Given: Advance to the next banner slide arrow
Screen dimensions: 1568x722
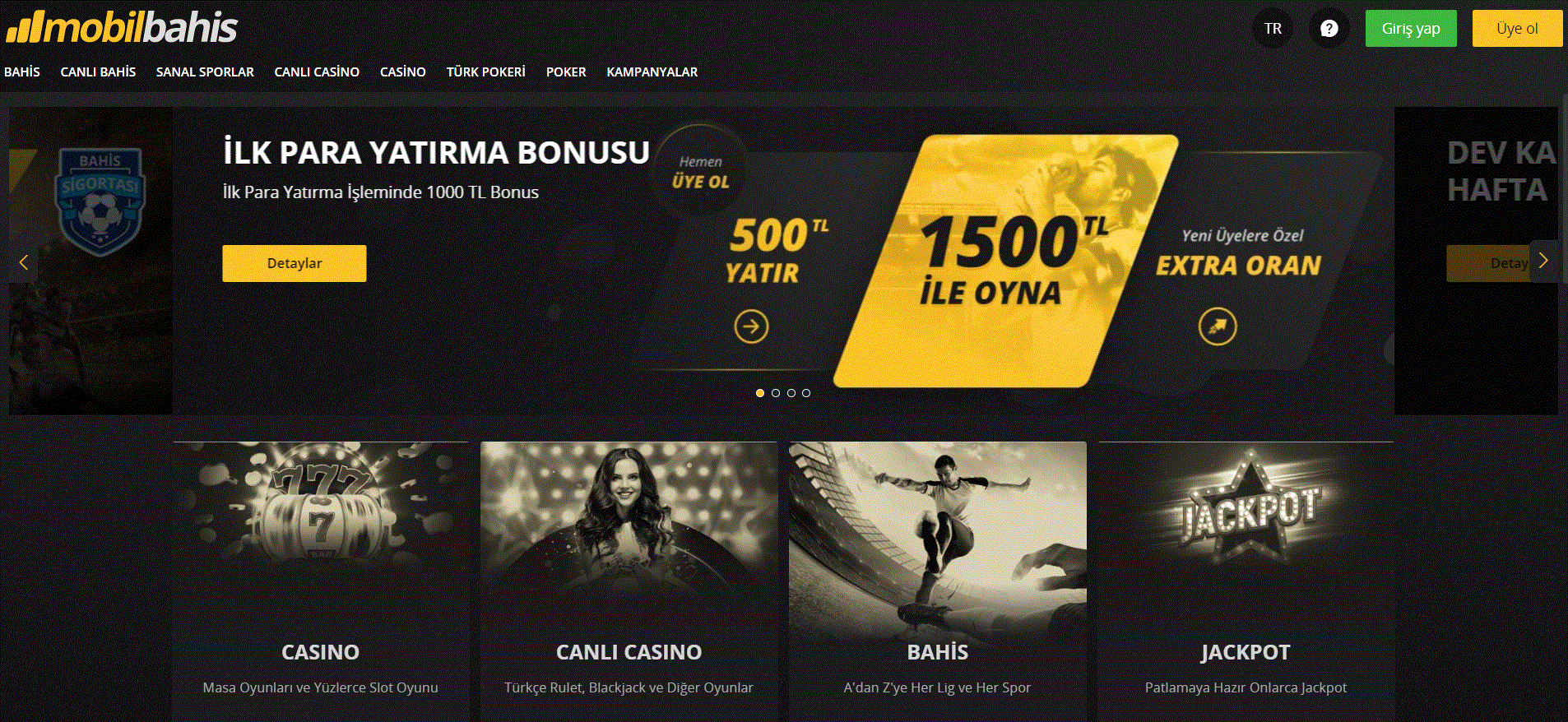Looking at the screenshot, I should [x=1543, y=261].
